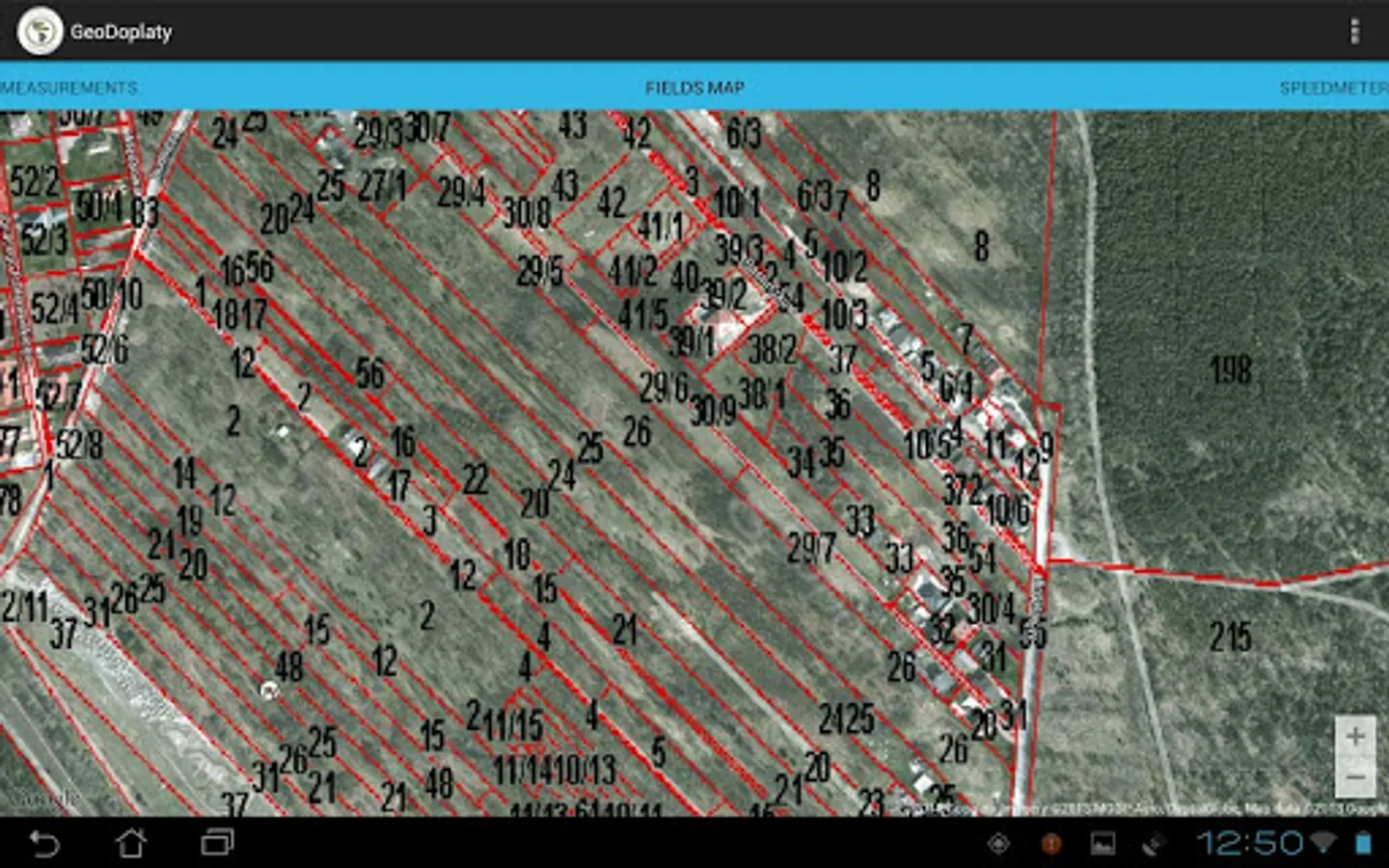
Task: Tap the GeoDoplaty title text
Action: tap(121, 31)
